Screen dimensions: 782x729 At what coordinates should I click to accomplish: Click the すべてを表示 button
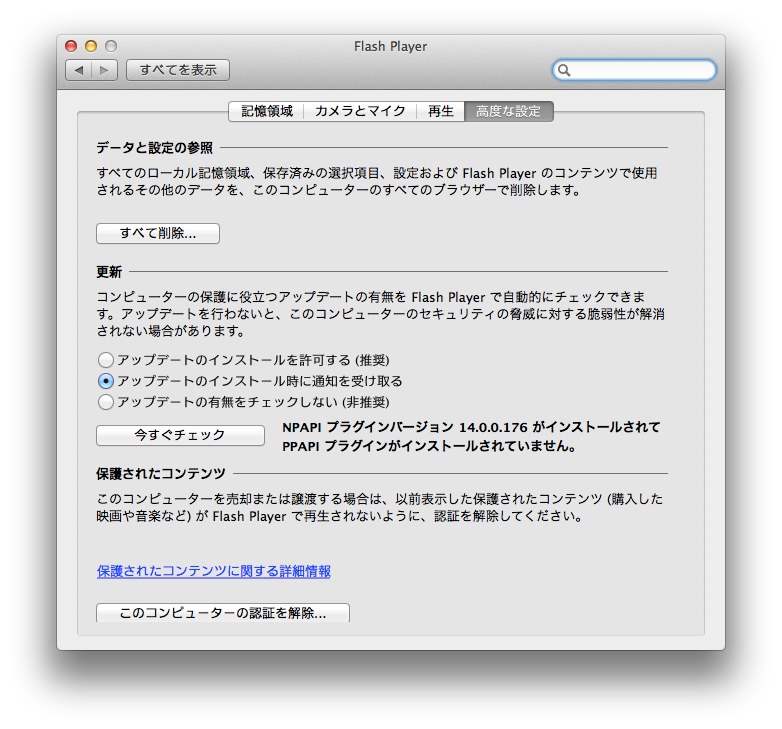click(178, 70)
